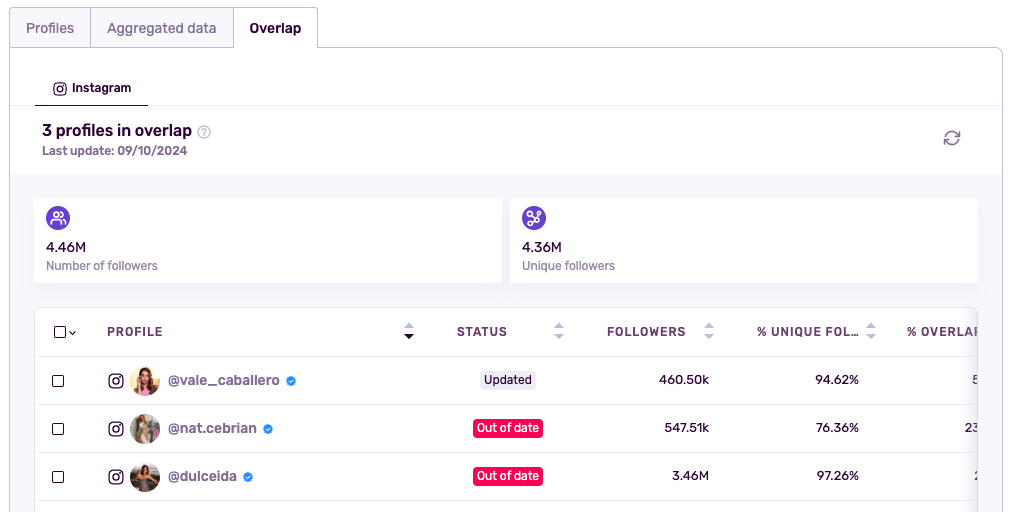Sort the table by Profile column
Screen dimensions: 1014x512
(x=408, y=331)
